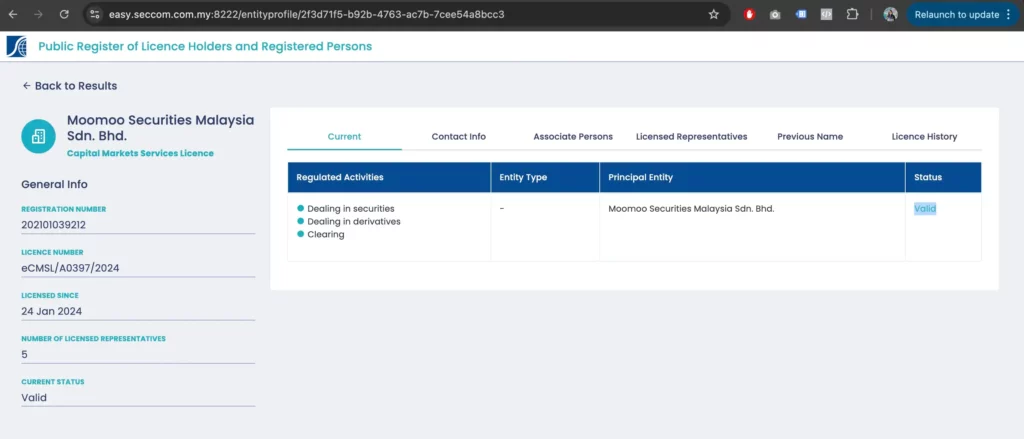
Task: Go back using browser back arrow
Action: (x=12, y=14)
